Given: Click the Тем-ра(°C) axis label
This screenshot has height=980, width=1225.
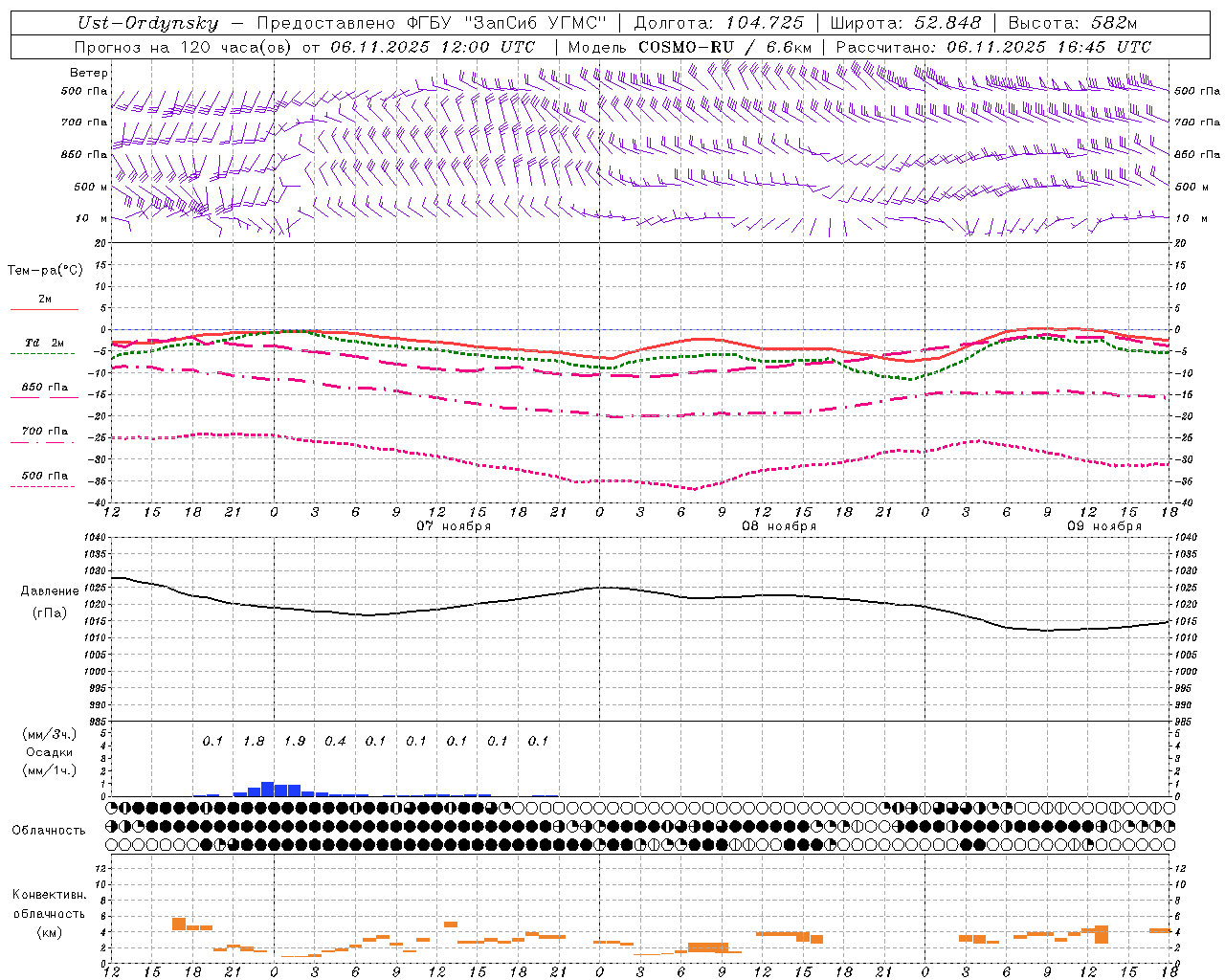Looking at the screenshot, I should click(x=45, y=271).
